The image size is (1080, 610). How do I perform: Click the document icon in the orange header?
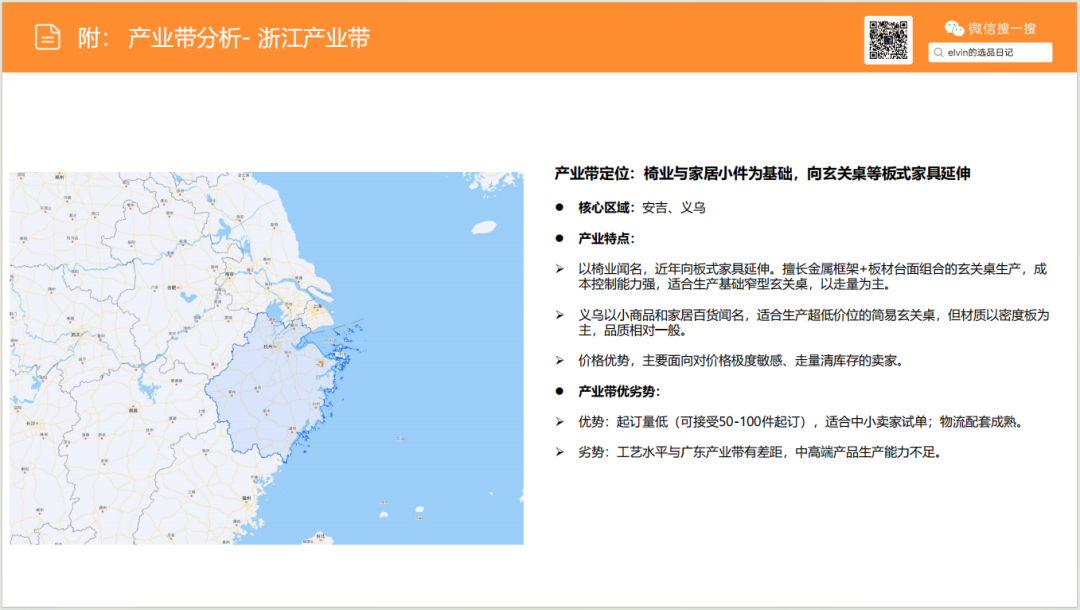click(x=47, y=36)
